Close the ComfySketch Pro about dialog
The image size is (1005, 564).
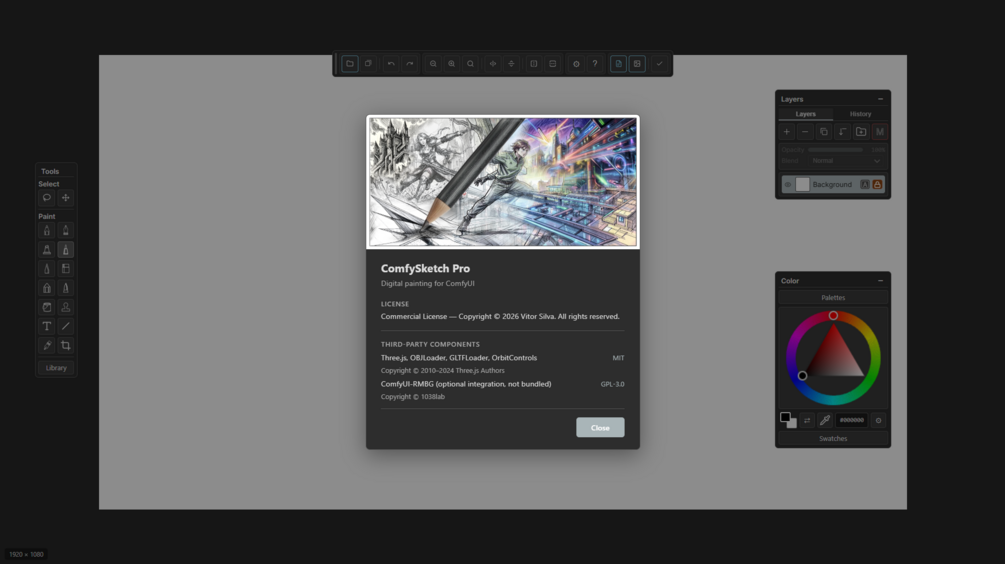click(x=600, y=427)
